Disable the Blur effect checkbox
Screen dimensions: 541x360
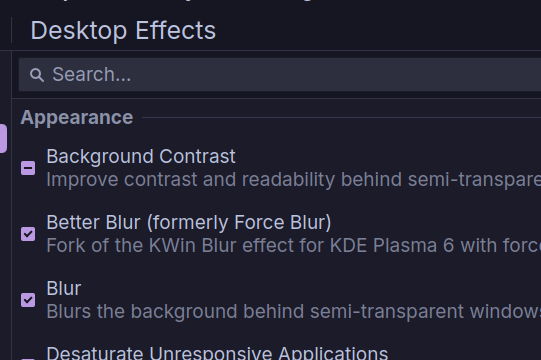28,300
